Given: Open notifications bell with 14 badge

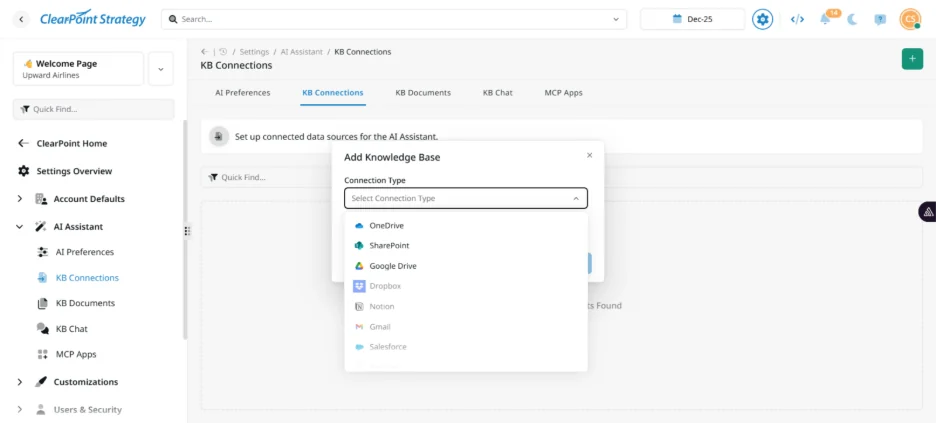Looking at the screenshot, I should click(x=825, y=19).
